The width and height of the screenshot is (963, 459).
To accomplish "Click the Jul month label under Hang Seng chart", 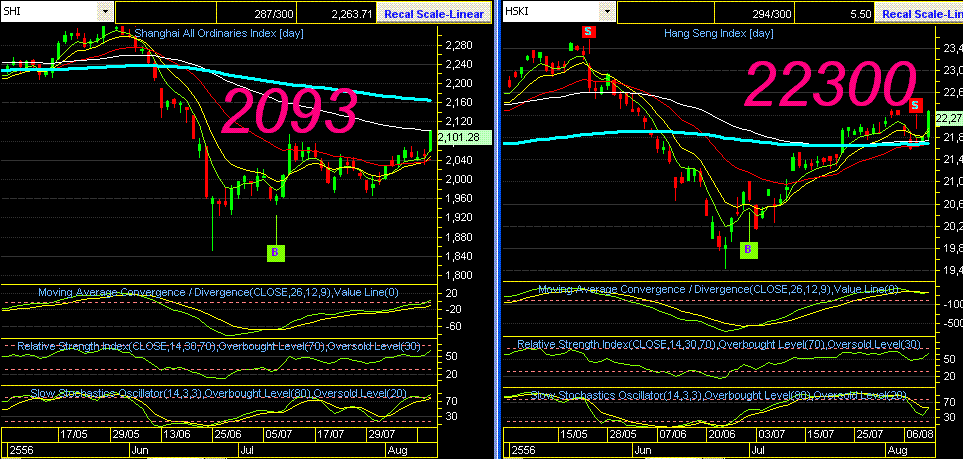I will [x=758, y=450].
